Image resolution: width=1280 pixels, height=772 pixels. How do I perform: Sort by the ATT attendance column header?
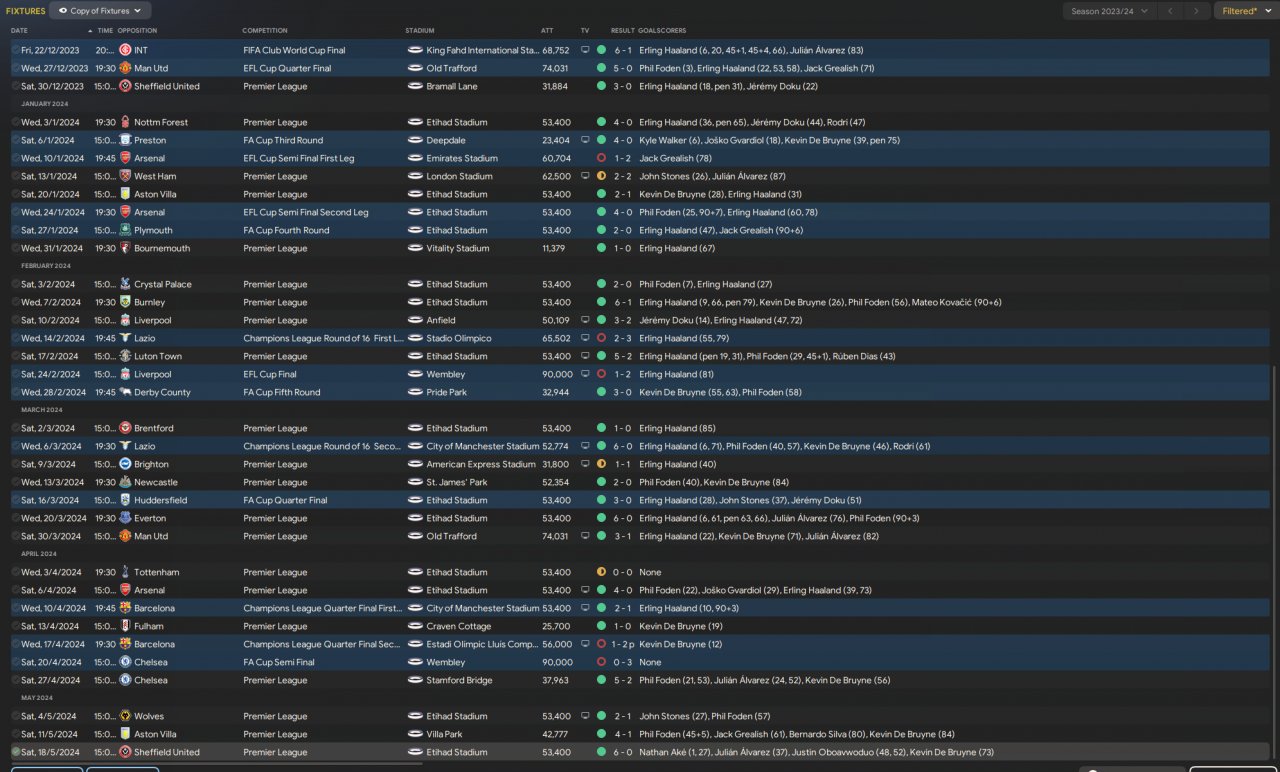(547, 31)
